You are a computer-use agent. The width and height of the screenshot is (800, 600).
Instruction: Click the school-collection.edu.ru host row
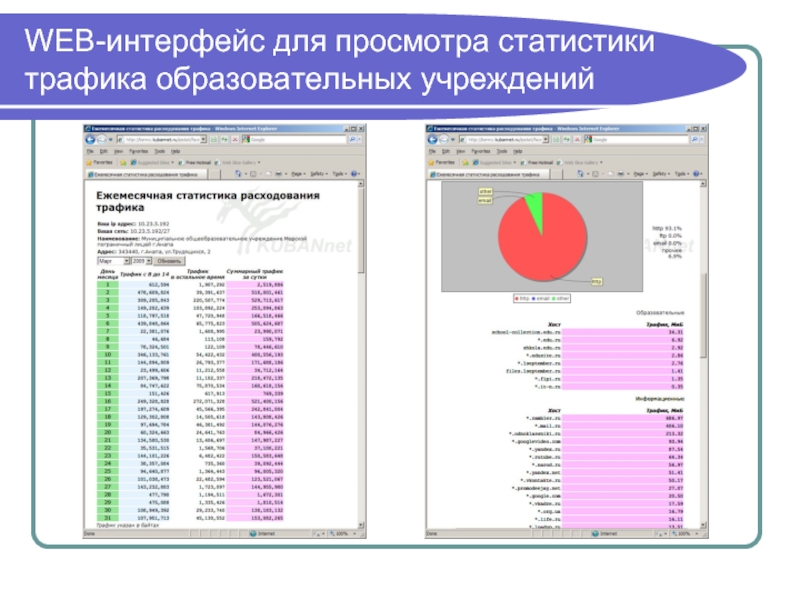586,332
